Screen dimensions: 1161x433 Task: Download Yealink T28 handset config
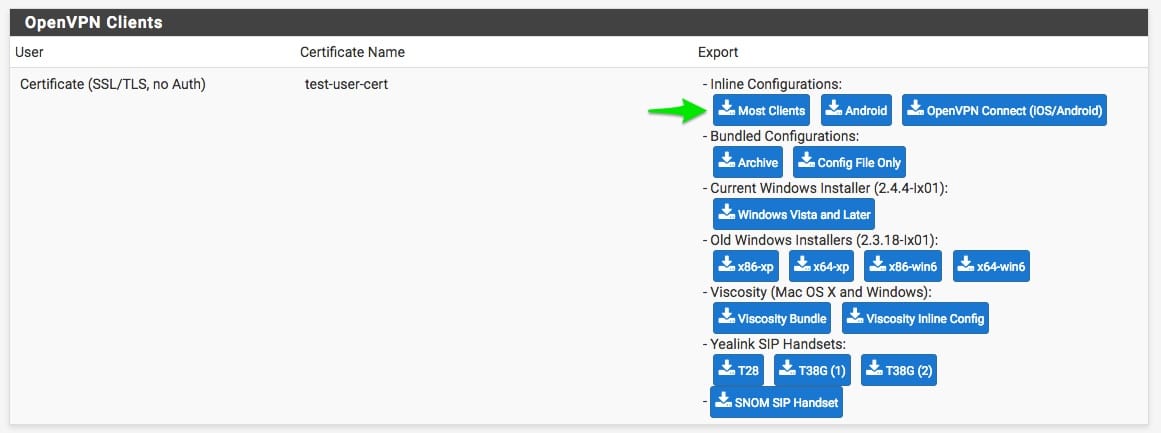pyautogui.click(x=738, y=370)
